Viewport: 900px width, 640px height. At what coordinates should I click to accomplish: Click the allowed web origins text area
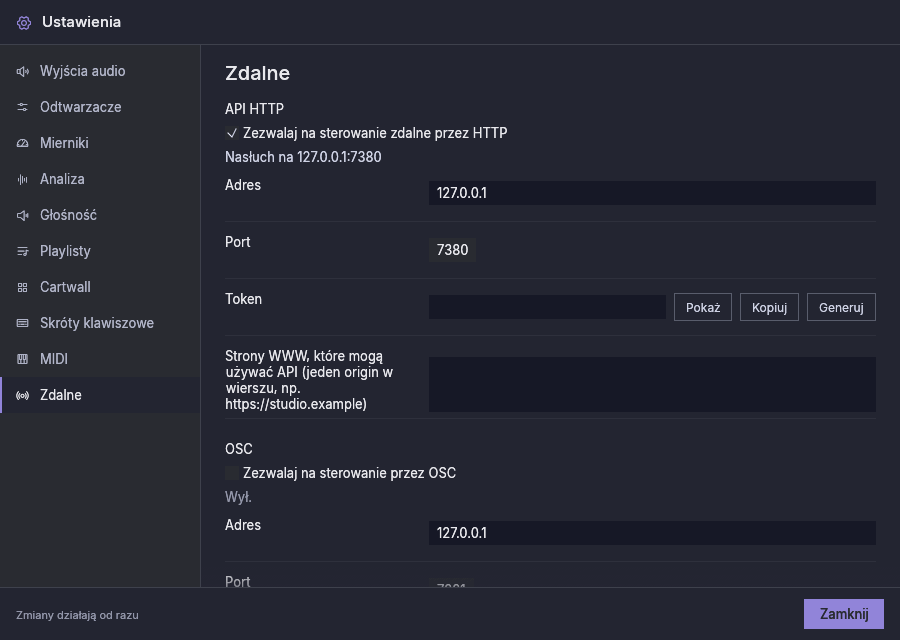[x=652, y=385]
